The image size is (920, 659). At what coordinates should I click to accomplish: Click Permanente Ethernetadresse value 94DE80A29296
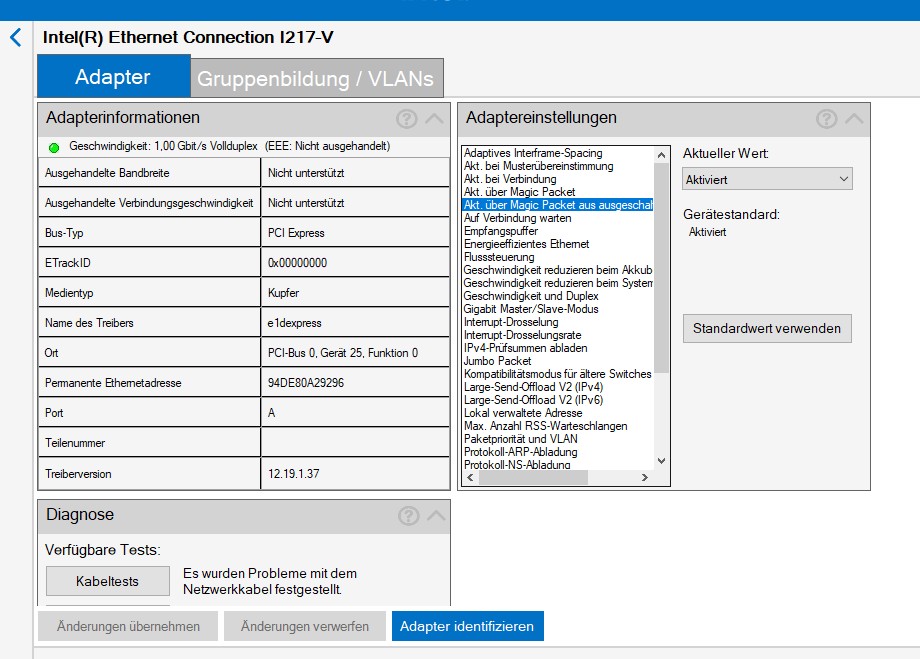(306, 383)
